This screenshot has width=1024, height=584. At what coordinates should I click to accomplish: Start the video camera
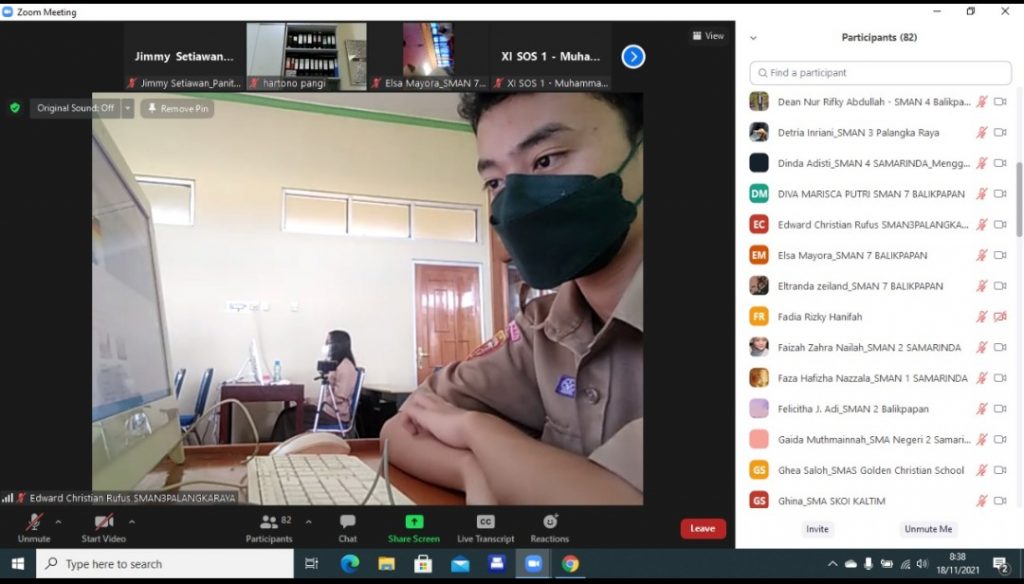click(x=103, y=528)
